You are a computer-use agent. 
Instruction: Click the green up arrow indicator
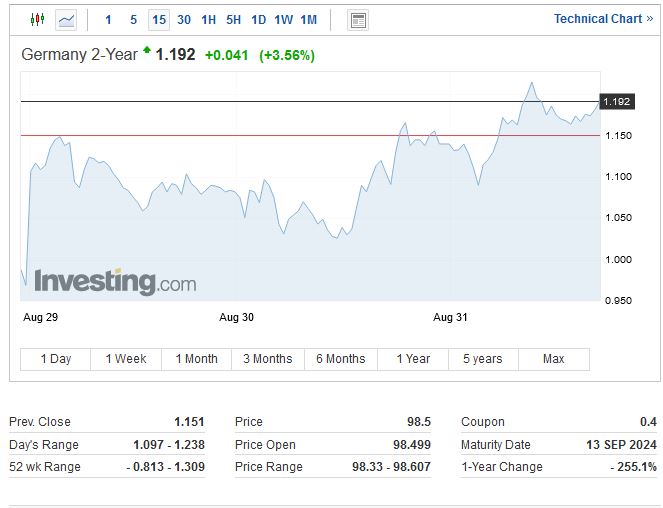(x=147, y=50)
